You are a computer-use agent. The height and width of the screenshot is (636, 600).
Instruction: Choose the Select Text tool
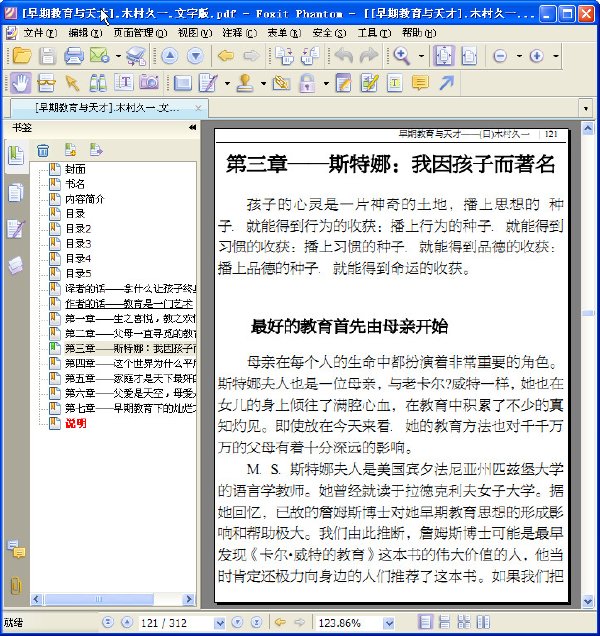pyautogui.click(x=124, y=83)
